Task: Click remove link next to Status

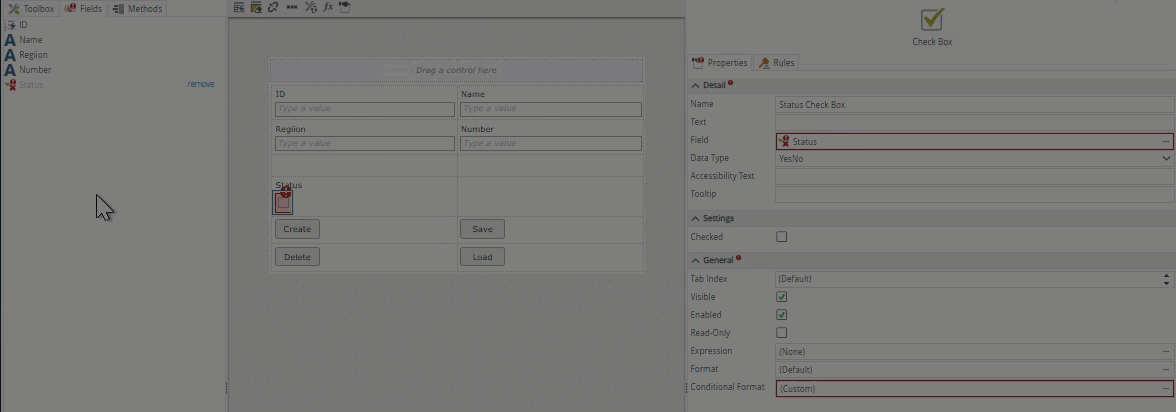Action: click(201, 85)
